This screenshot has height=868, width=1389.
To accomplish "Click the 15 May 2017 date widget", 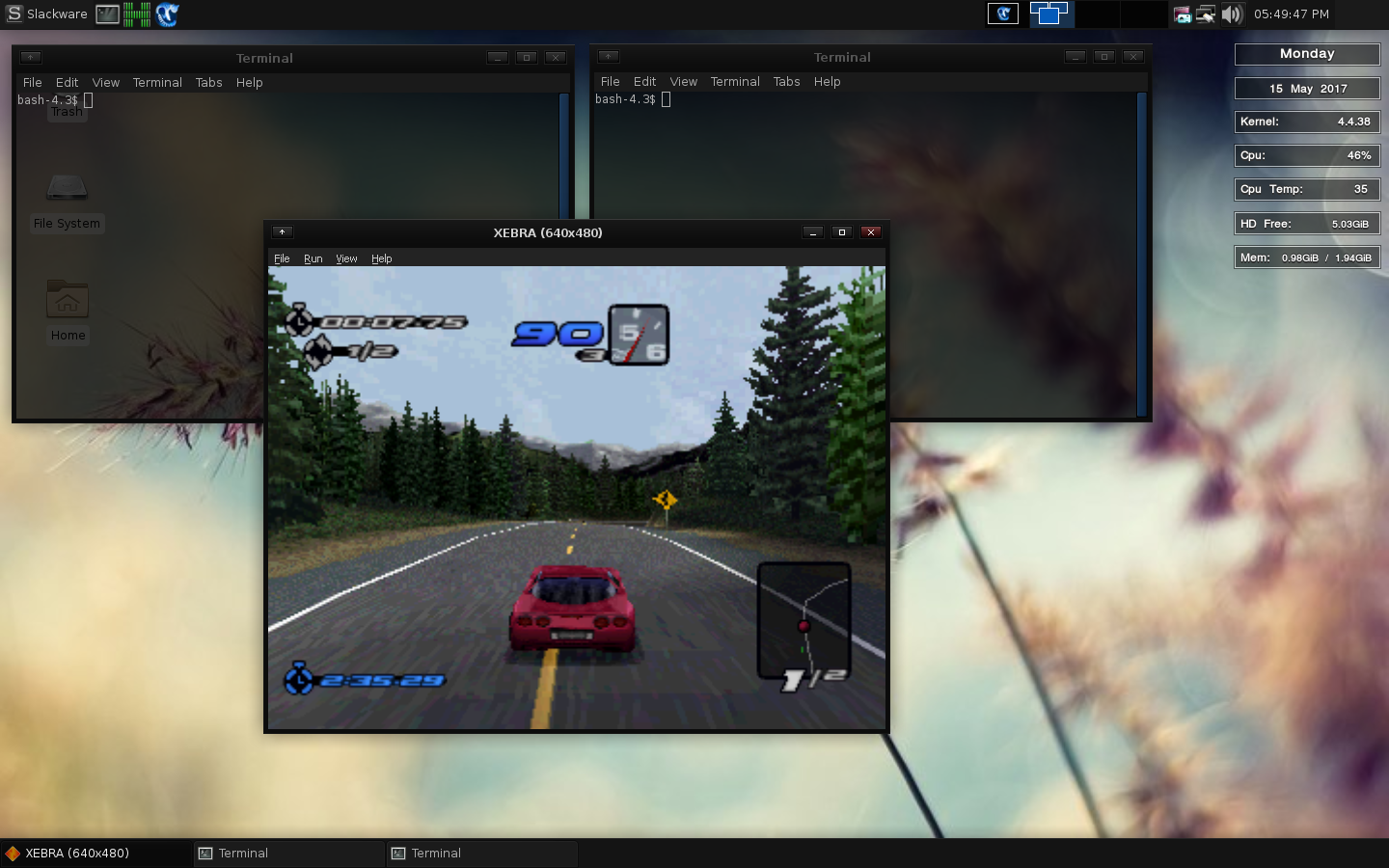I will pyautogui.click(x=1307, y=89).
